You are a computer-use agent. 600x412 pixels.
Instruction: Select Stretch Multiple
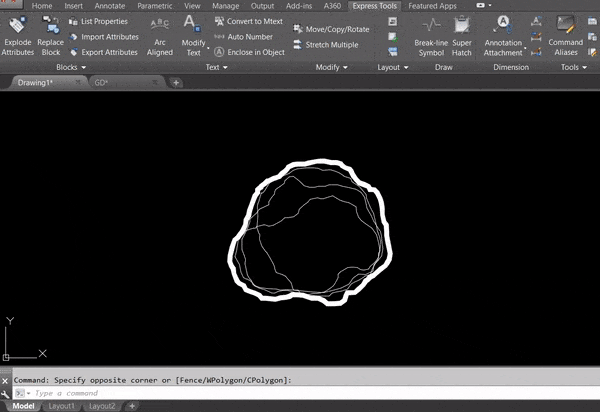[x=326, y=45]
